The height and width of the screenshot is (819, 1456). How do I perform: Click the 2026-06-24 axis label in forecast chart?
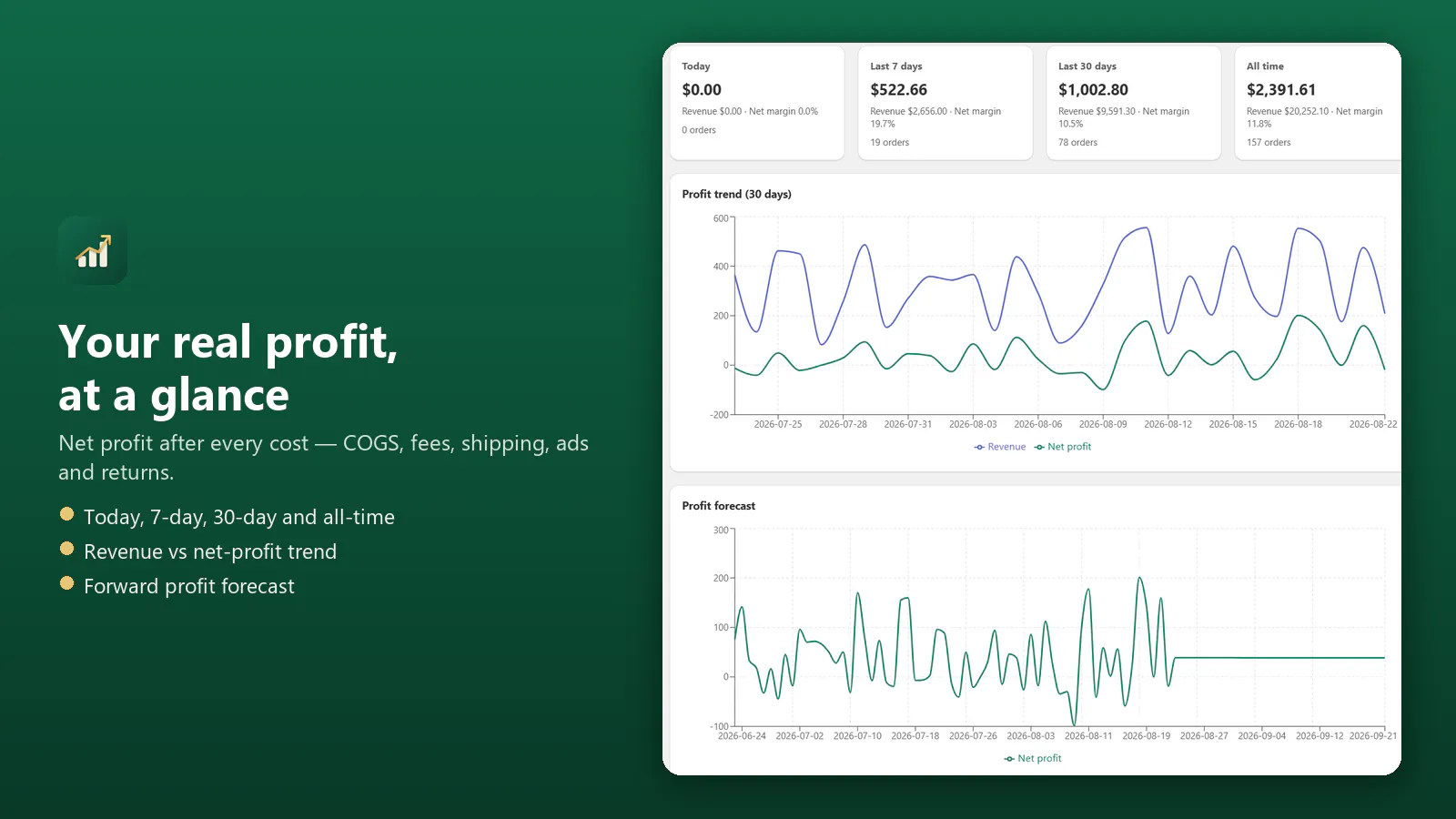point(742,736)
